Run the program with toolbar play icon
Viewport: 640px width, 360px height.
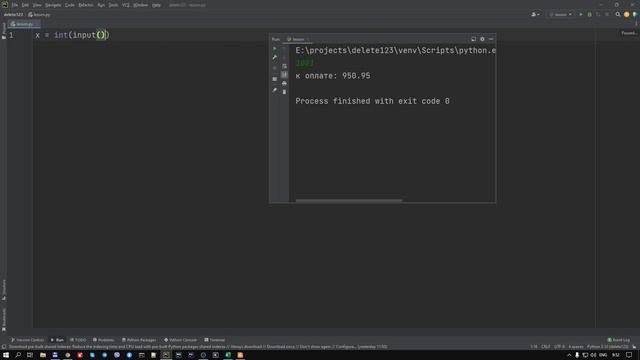581,14
